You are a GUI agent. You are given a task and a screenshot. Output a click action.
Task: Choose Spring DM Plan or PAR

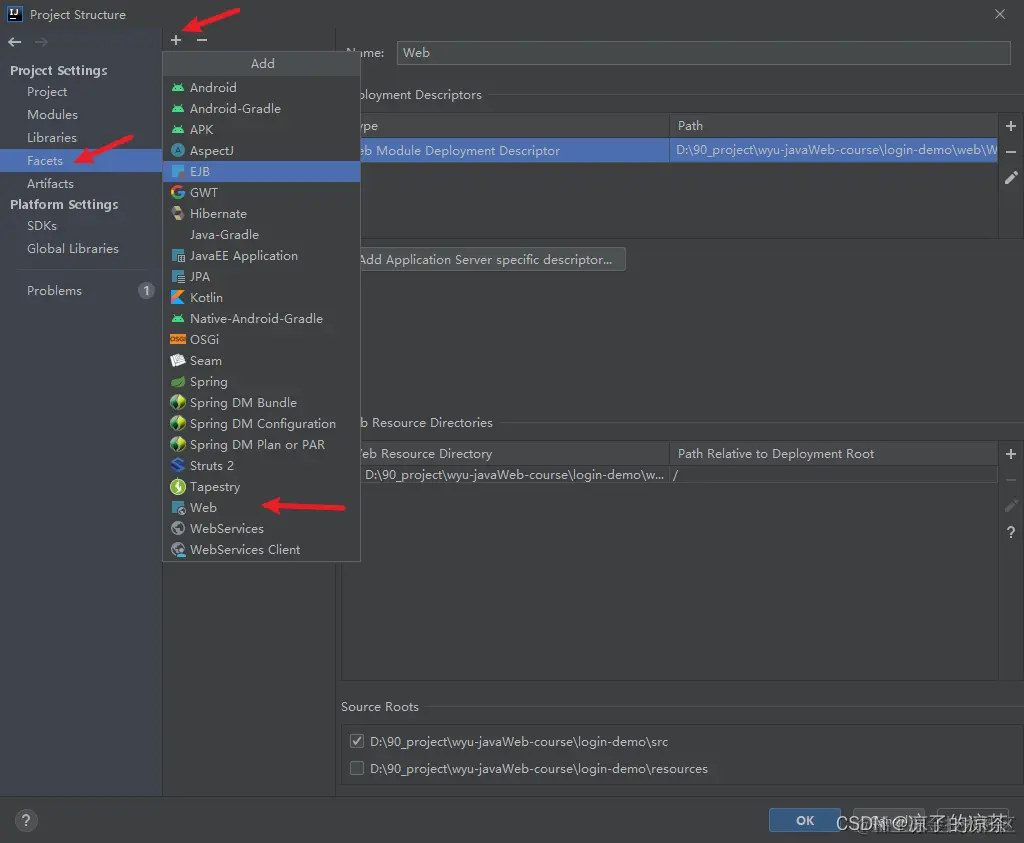coord(261,445)
